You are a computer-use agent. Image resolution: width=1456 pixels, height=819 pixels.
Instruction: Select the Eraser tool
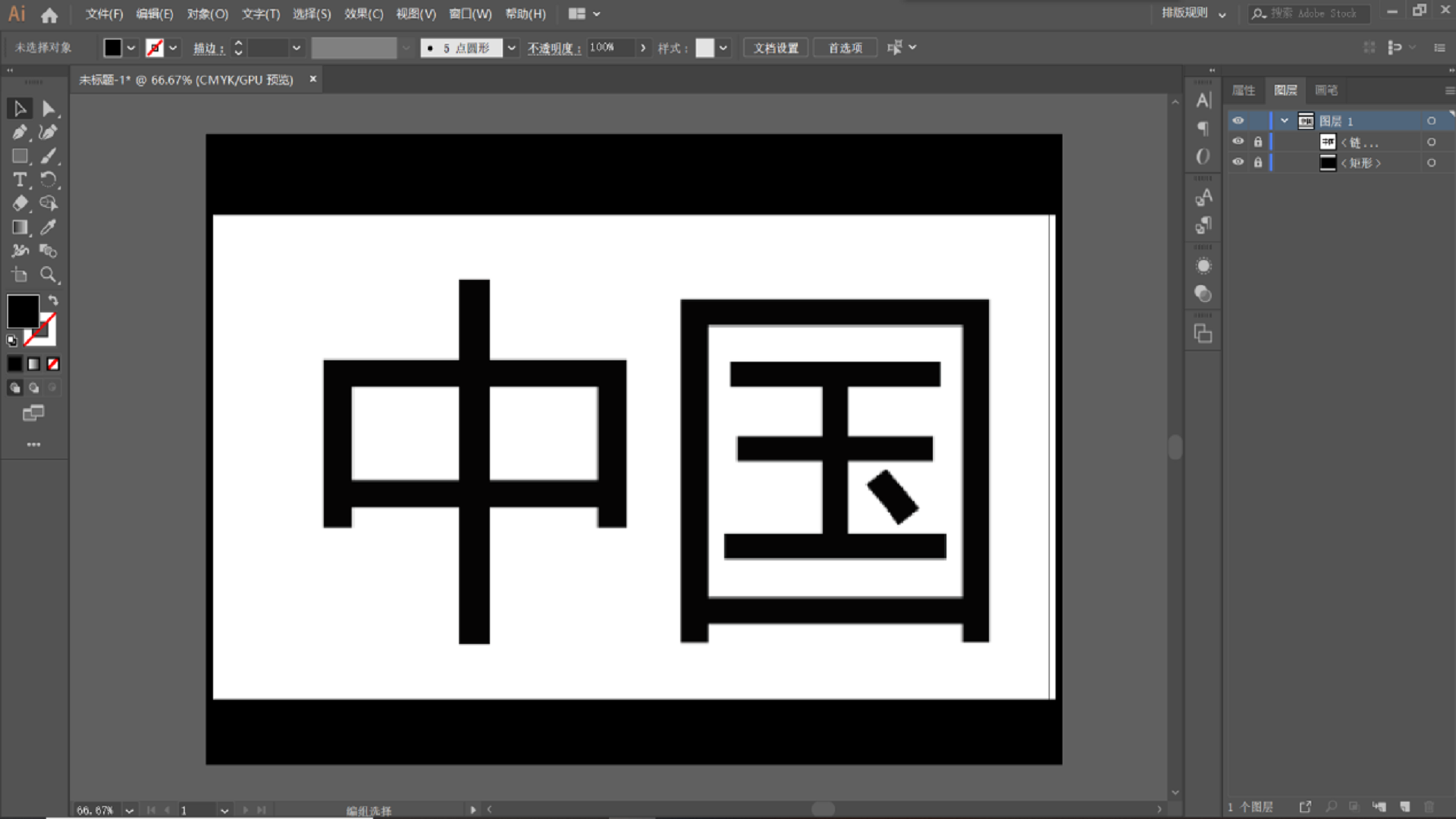coord(20,203)
